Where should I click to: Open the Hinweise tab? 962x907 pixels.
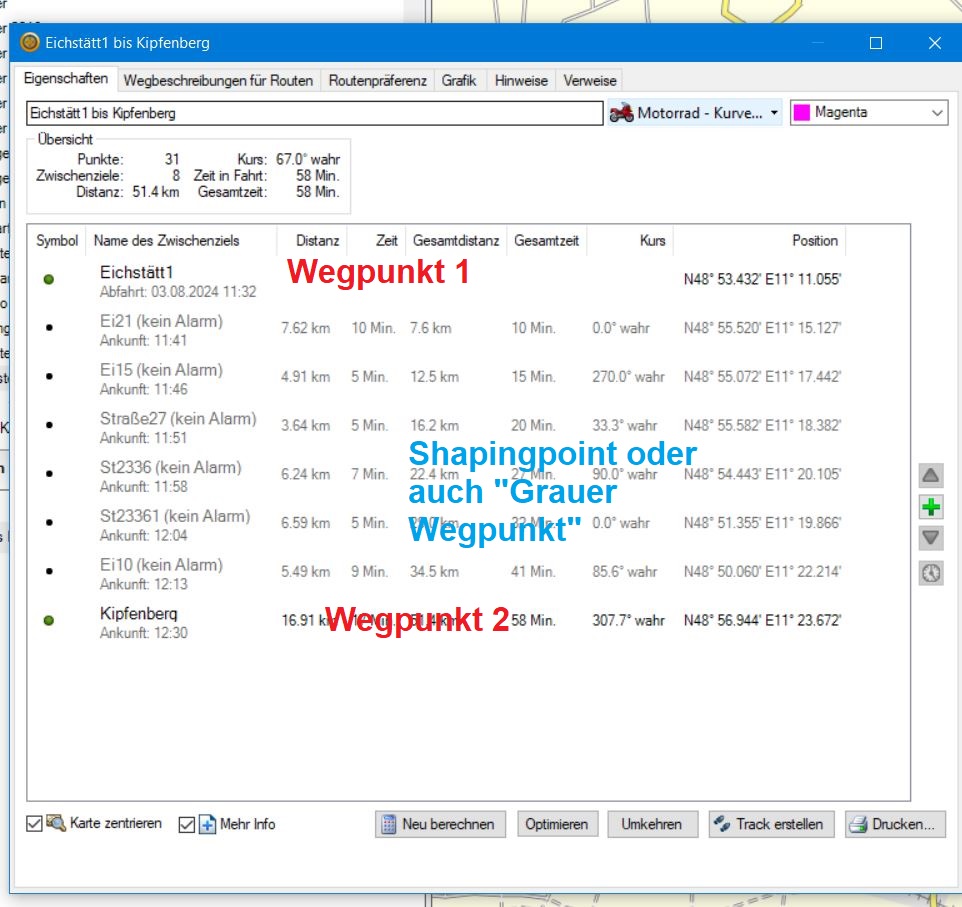521,80
